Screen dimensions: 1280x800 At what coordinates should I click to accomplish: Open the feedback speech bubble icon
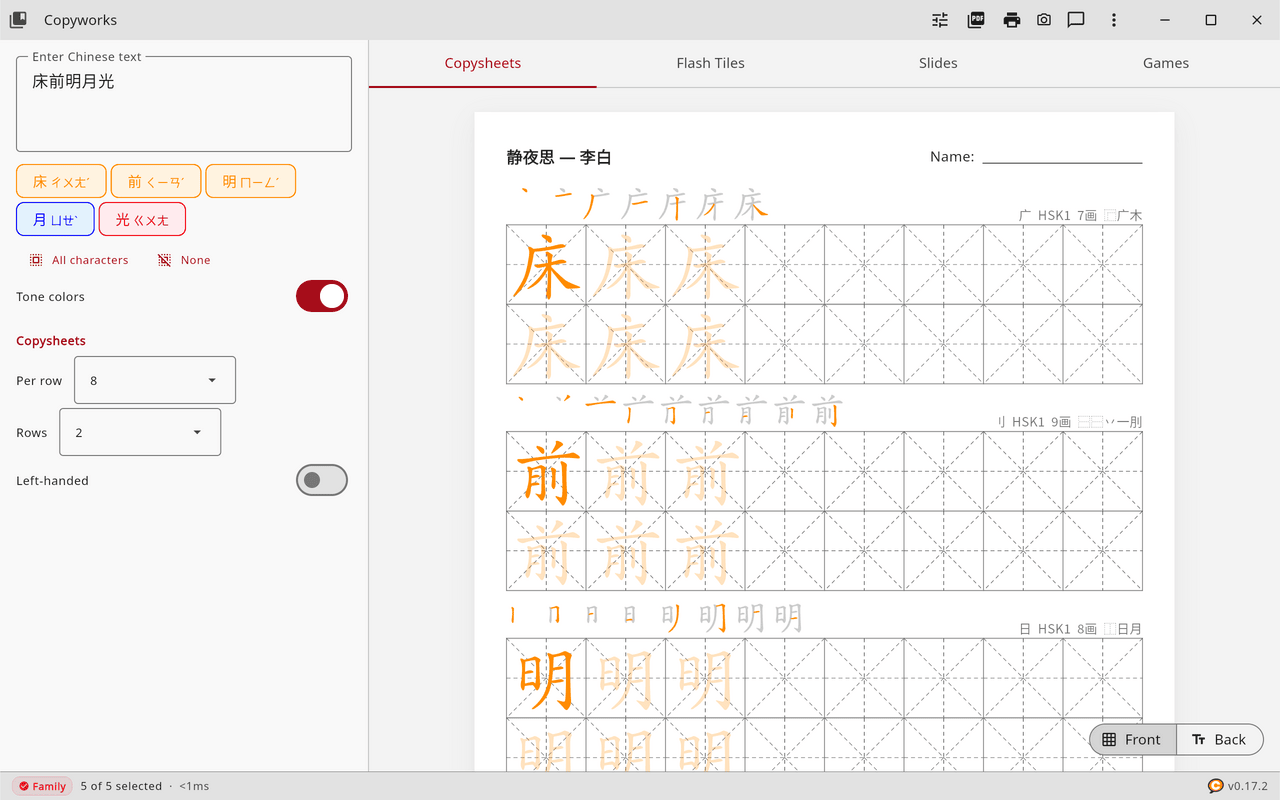coord(1076,20)
